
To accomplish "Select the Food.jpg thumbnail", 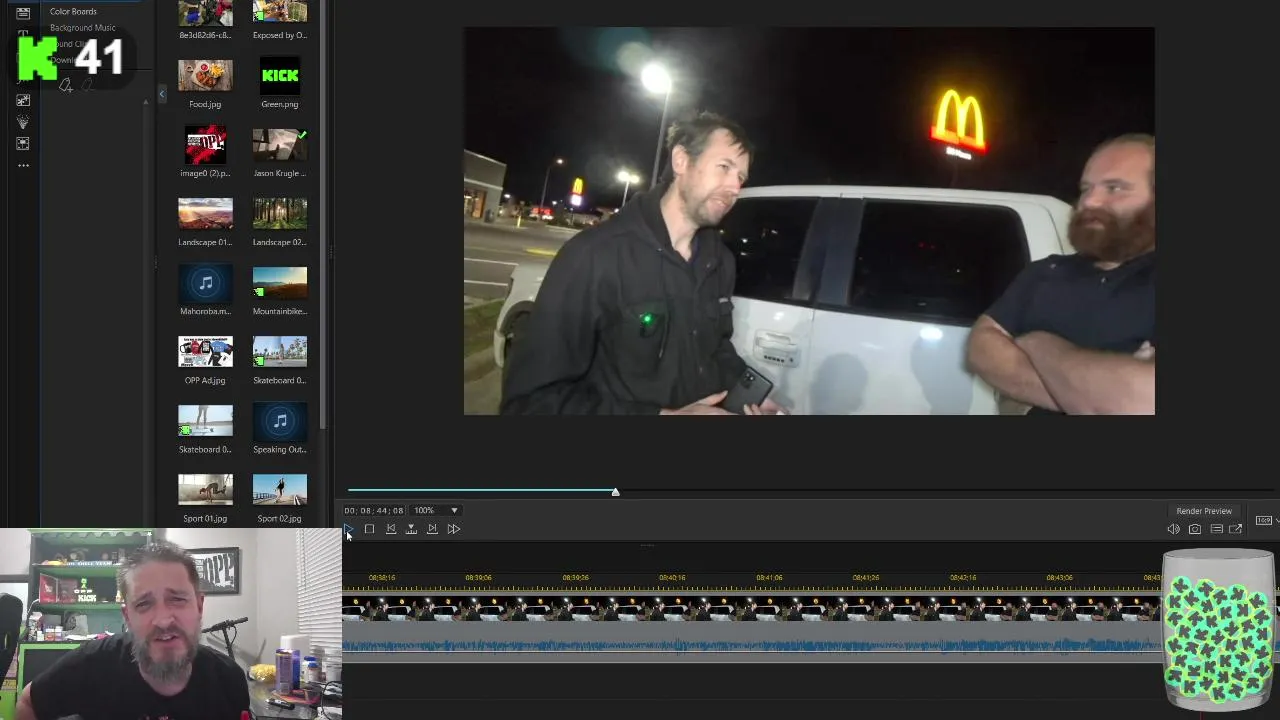I will 205,77.
